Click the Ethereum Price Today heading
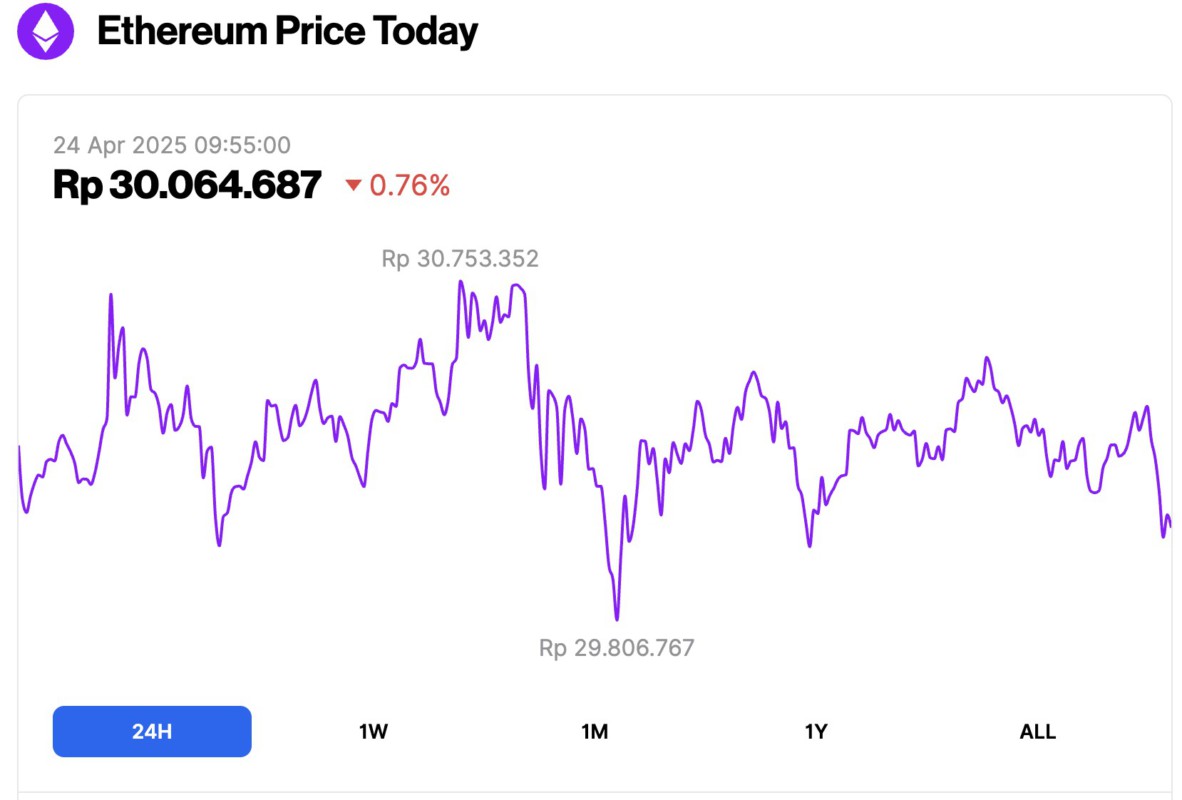This screenshot has height=800, width=1182. 287,31
